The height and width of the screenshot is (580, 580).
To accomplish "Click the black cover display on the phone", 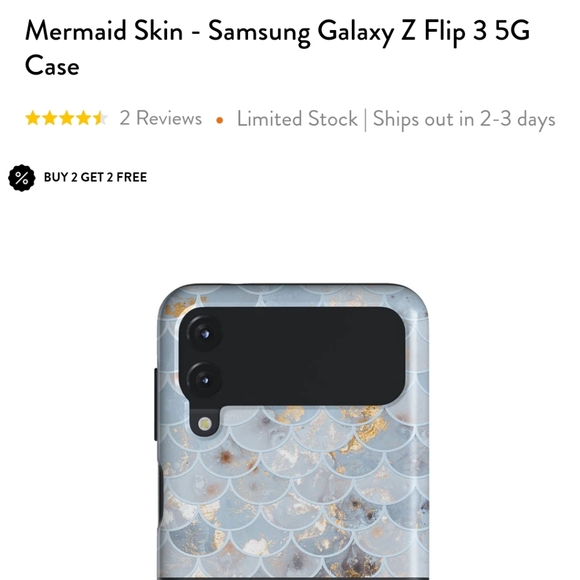I will click(x=292, y=357).
